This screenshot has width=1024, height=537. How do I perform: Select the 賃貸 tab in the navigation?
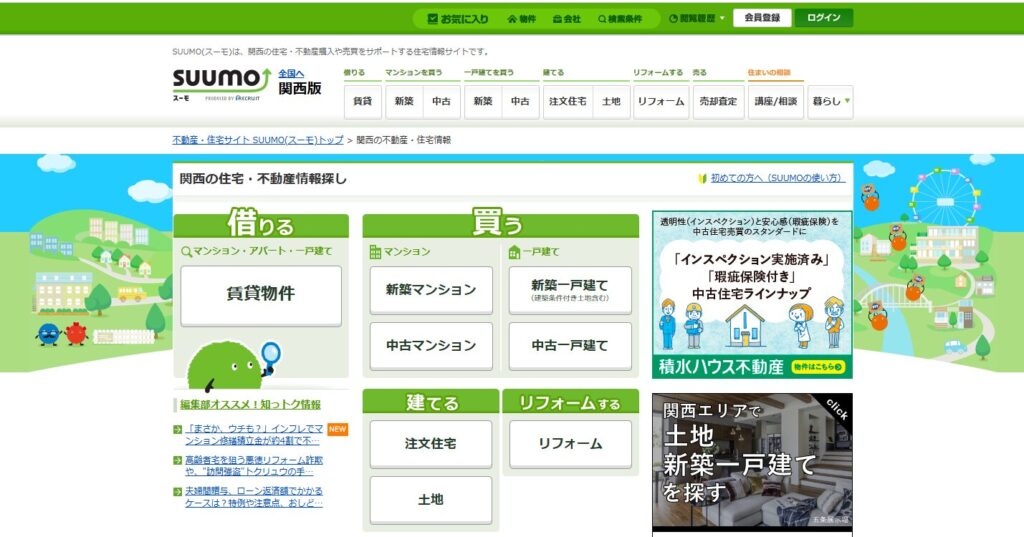pos(362,101)
